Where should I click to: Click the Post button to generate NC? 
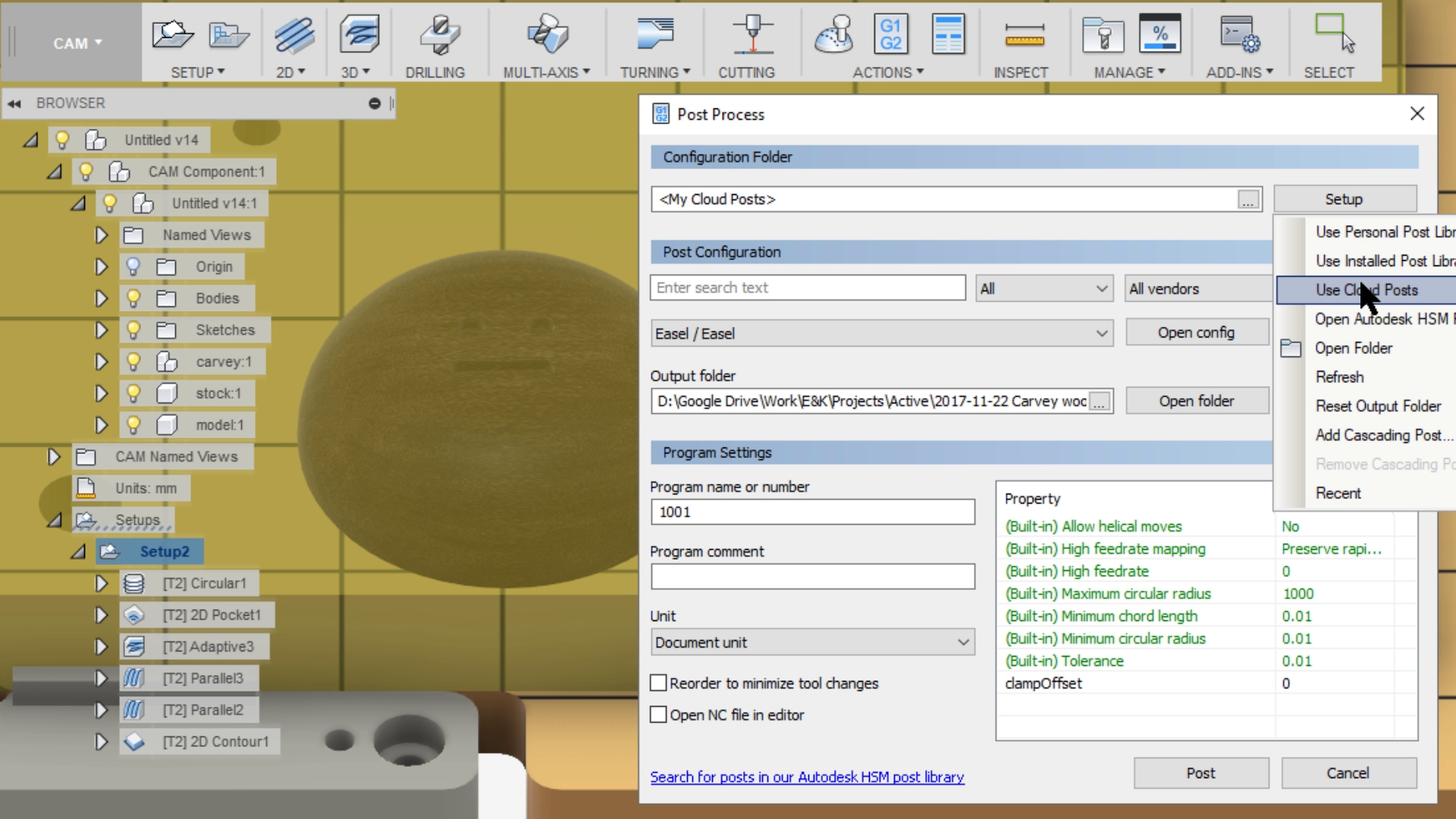click(x=1200, y=772)
